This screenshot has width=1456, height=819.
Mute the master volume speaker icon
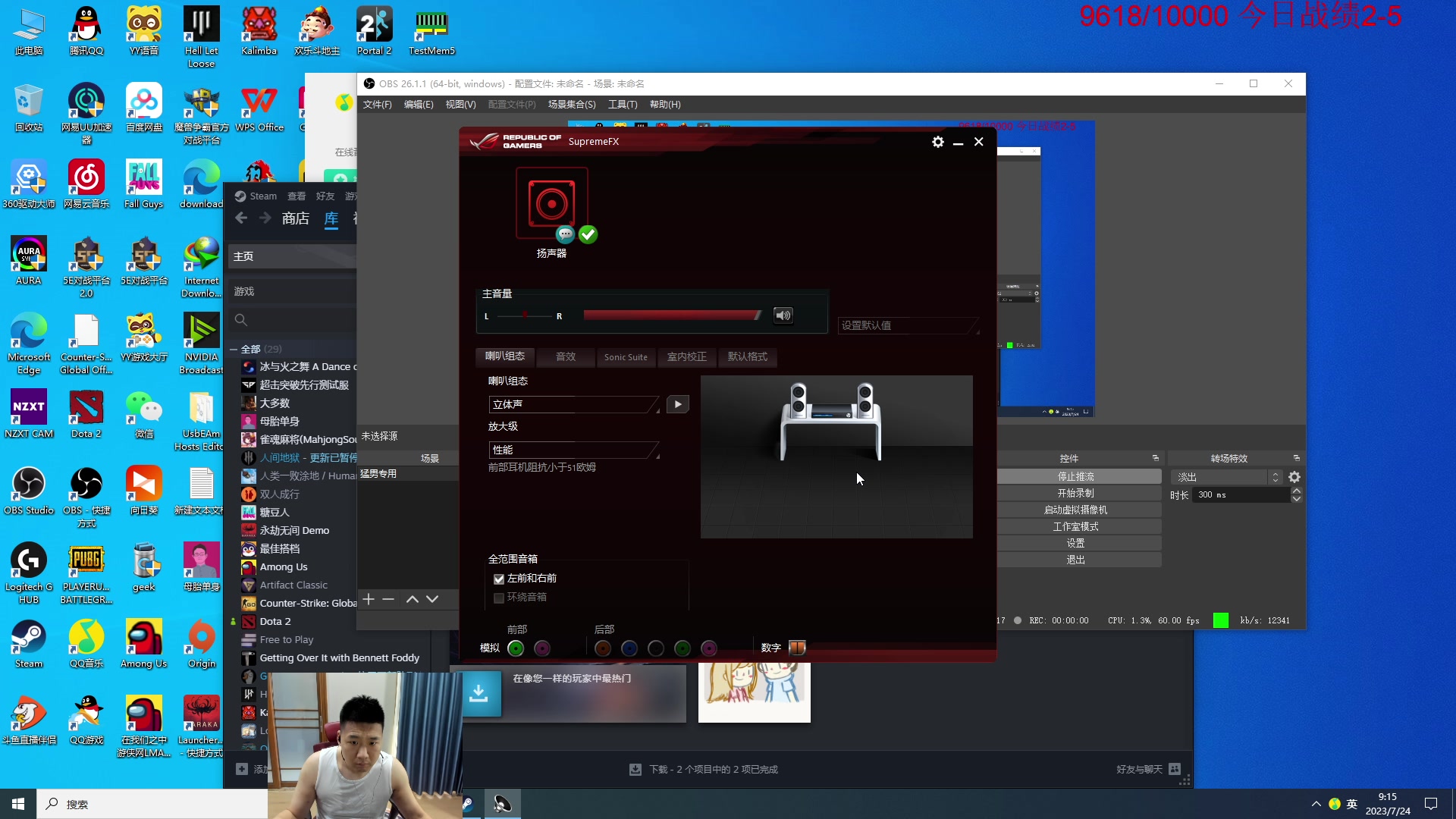pyautogui.click(x=783, y=315)
